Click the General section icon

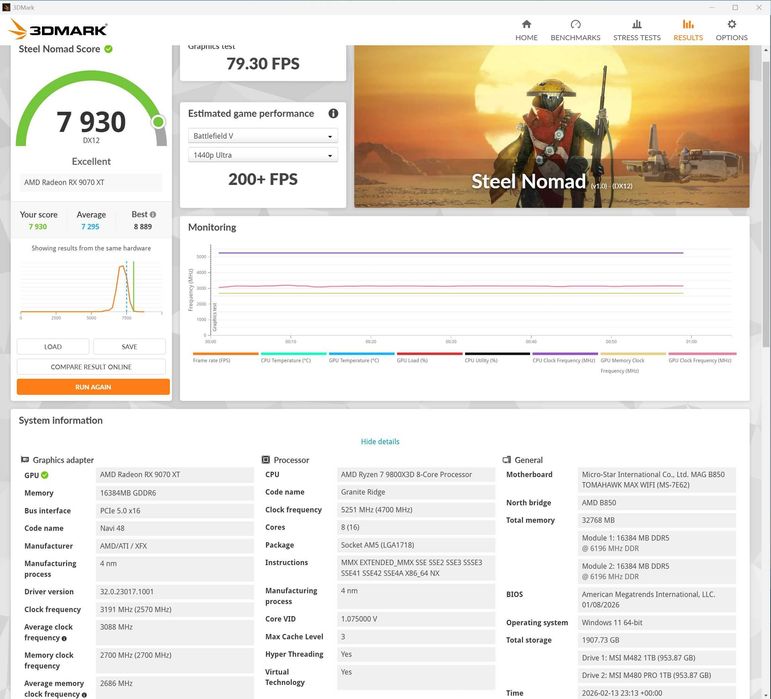[506, 460]
